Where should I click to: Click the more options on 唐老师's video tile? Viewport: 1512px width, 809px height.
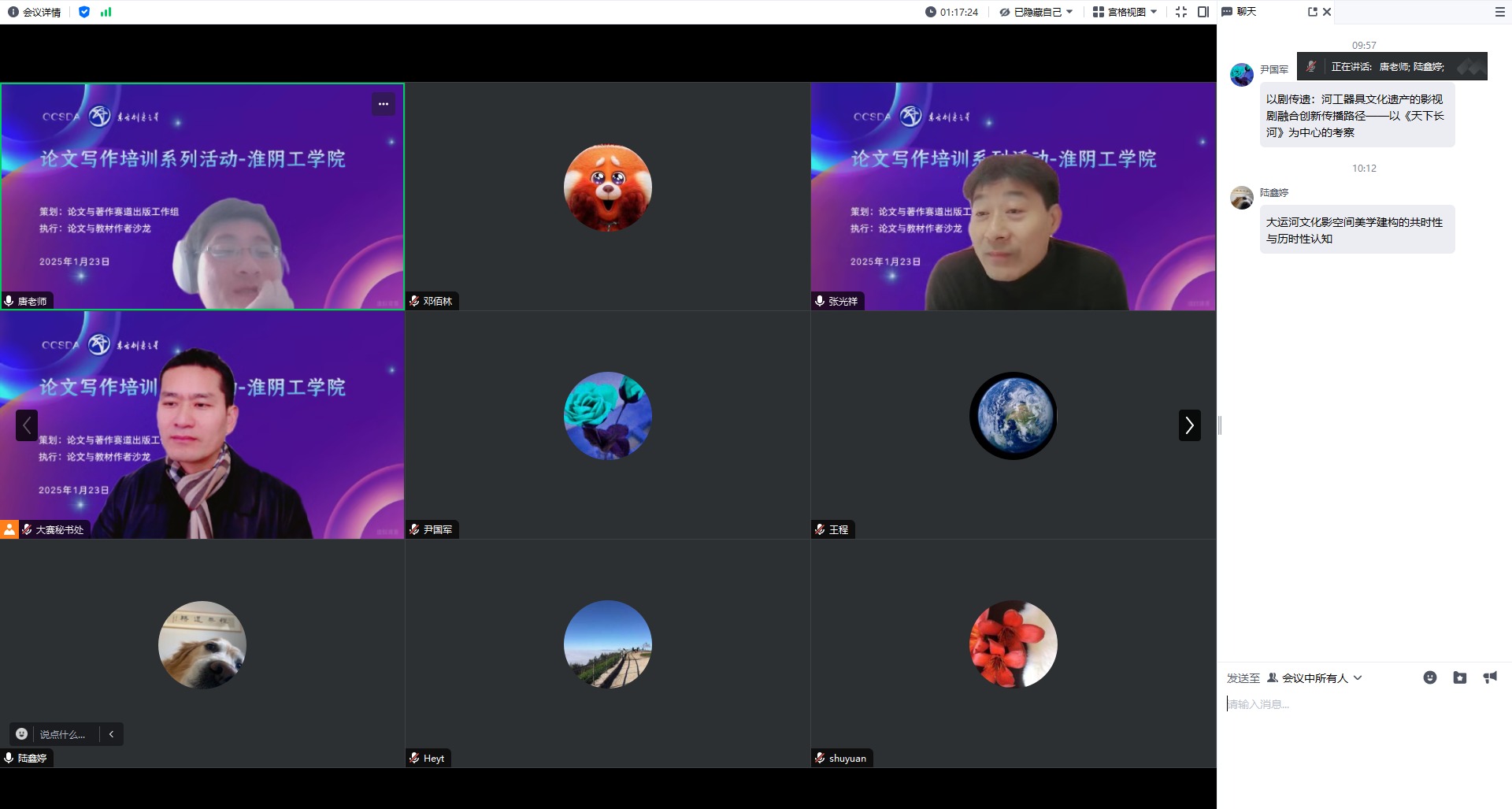384,103
